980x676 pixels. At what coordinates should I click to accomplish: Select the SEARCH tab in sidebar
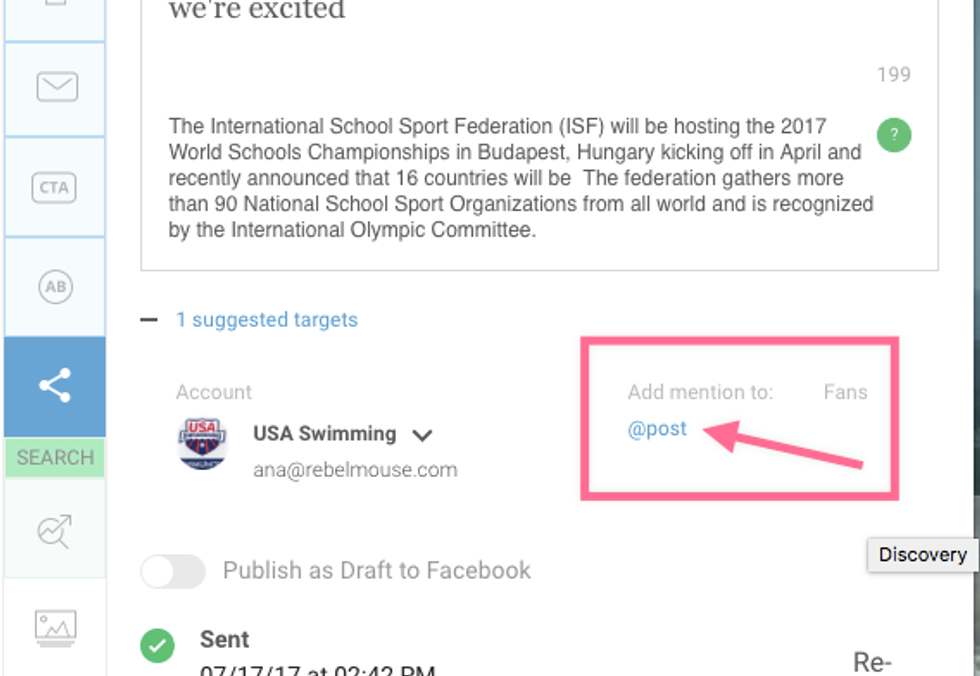55,458
